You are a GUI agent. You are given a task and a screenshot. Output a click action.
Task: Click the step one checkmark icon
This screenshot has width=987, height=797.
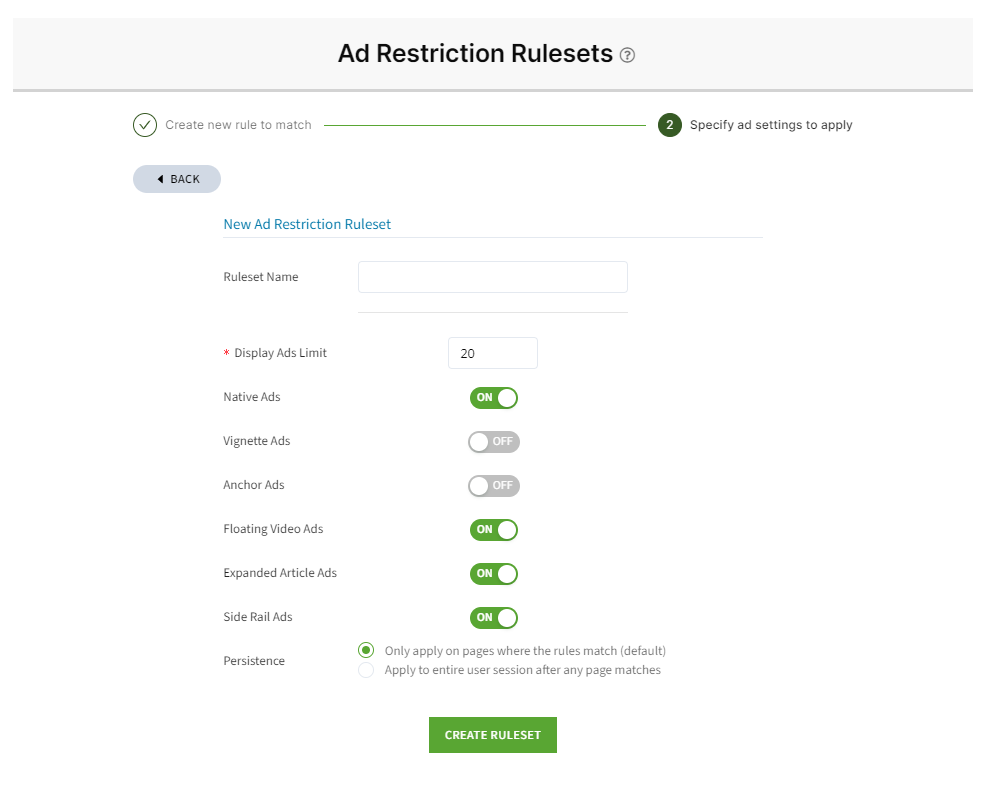[x=145, y=125]
